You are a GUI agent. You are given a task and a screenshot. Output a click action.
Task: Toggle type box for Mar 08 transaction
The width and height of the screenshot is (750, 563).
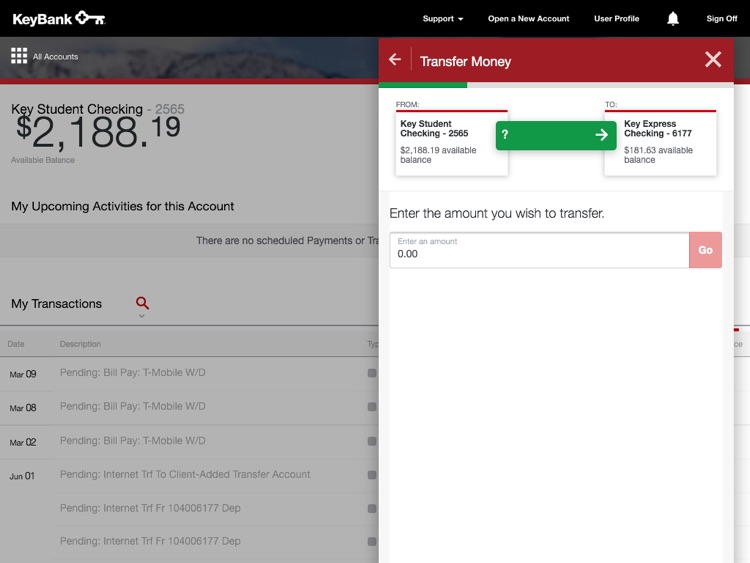(x=372, y=407)
